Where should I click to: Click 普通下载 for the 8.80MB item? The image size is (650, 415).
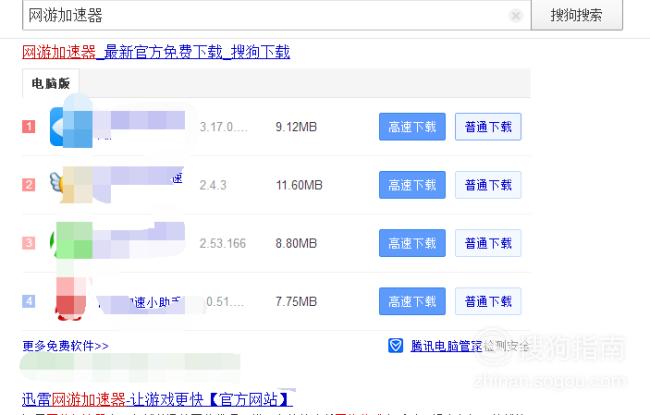(488, 243)
